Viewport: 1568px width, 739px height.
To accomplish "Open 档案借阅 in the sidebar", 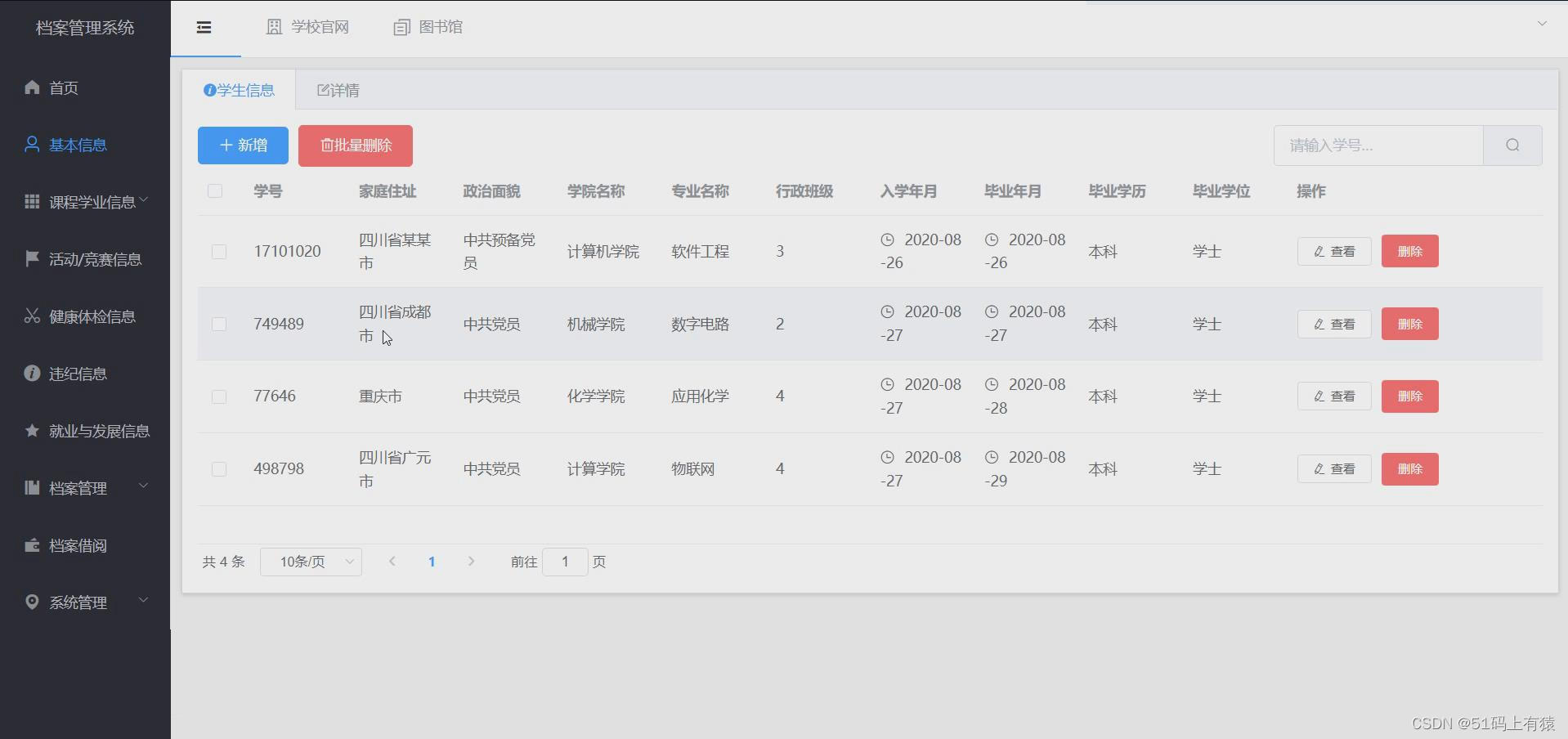I will [x=85, y=545].
